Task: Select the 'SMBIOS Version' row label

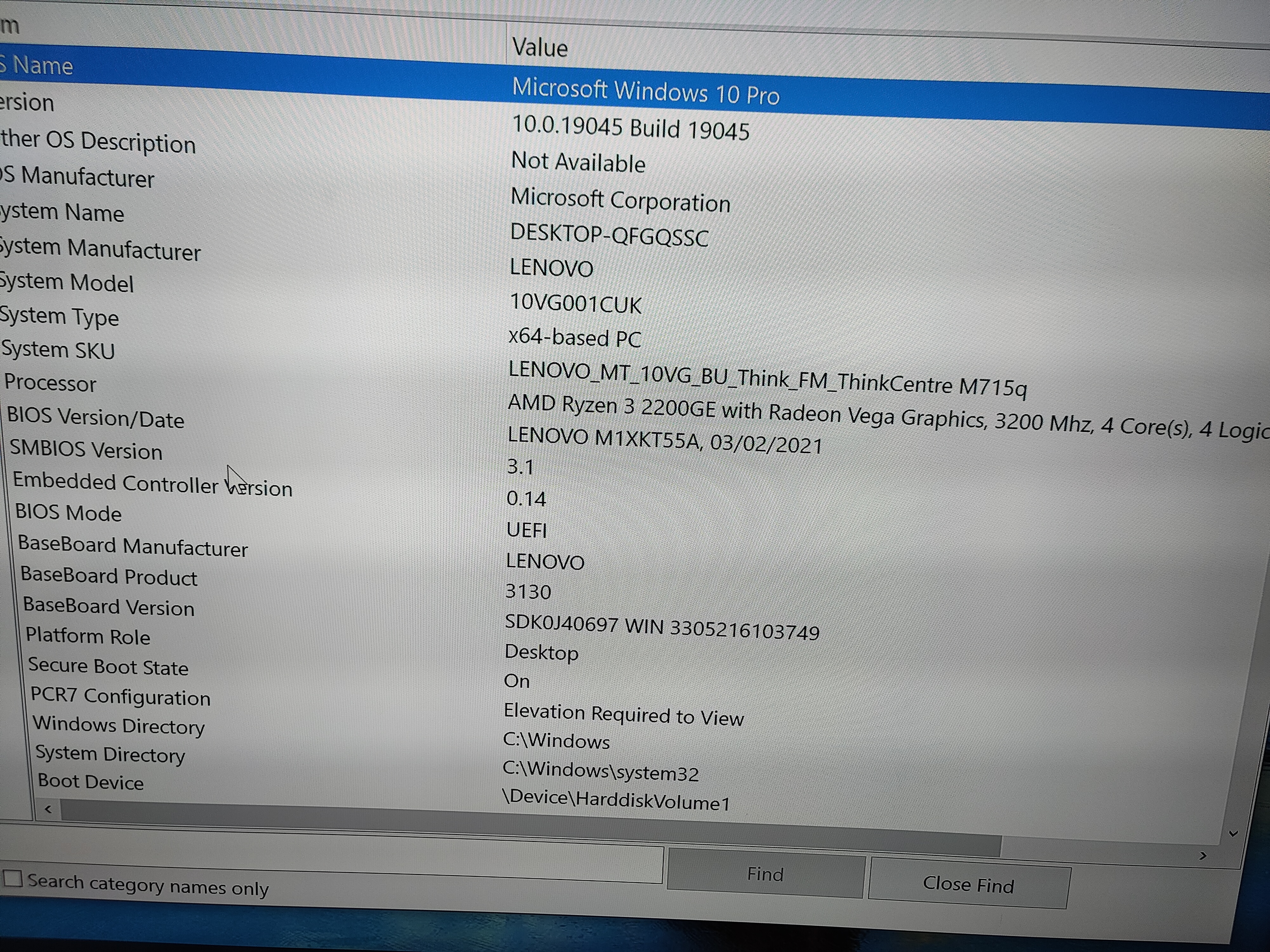Action: [x=86, y=450]
